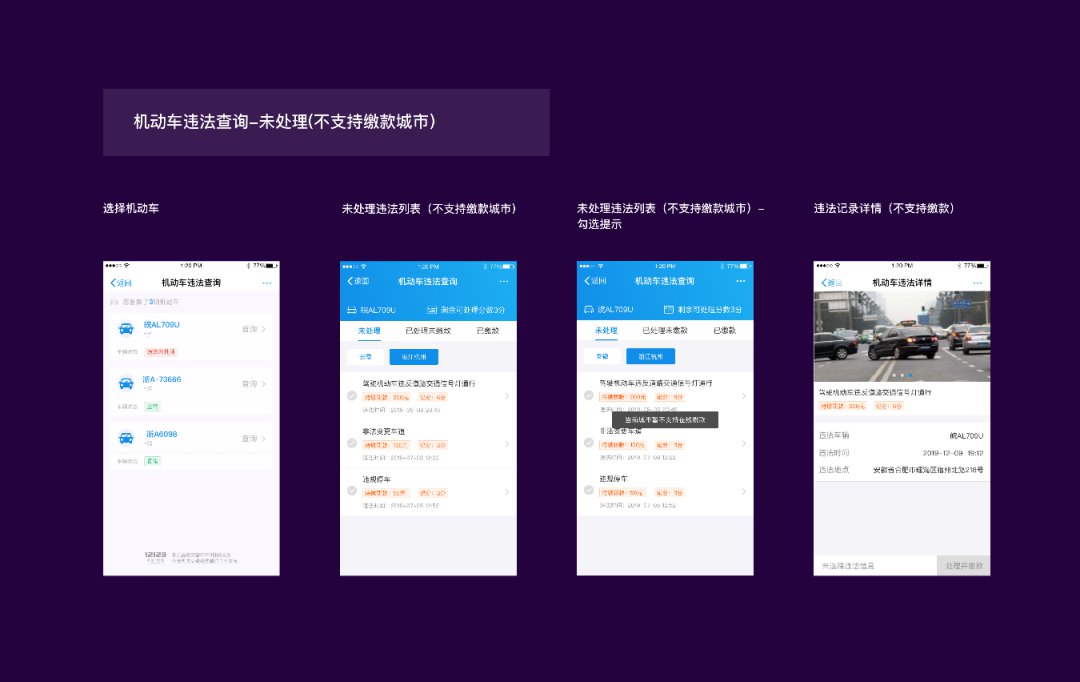Viewport: 1080px width, 682px height.
Task: Check 非法变更车道 violation circle in second screen
Action: 352,444
